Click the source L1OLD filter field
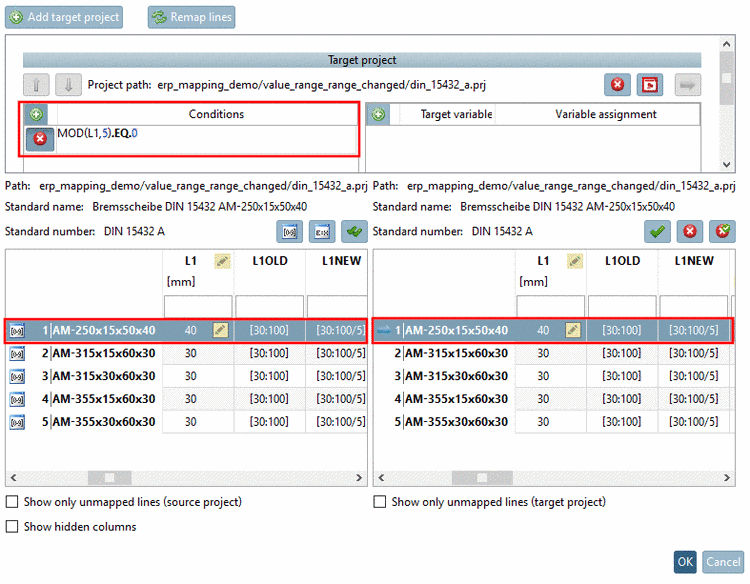 pyautogui.click(x=269, y=306)
